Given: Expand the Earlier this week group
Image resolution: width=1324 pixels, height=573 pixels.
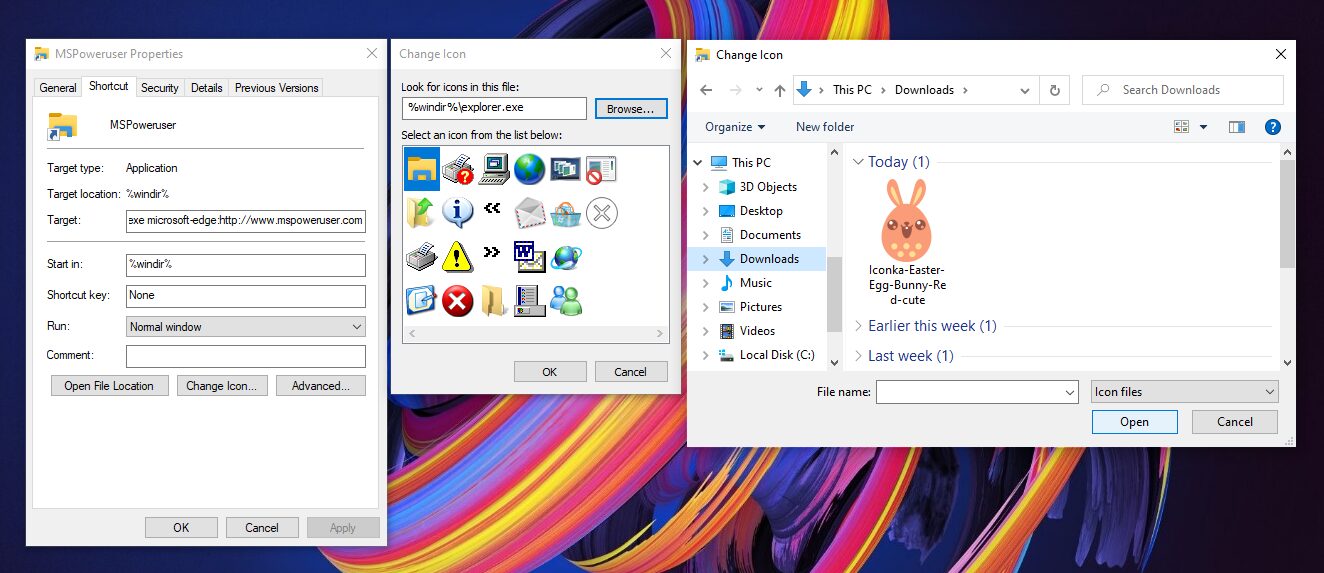Looking at the screenshot, I should click(858, 326).
